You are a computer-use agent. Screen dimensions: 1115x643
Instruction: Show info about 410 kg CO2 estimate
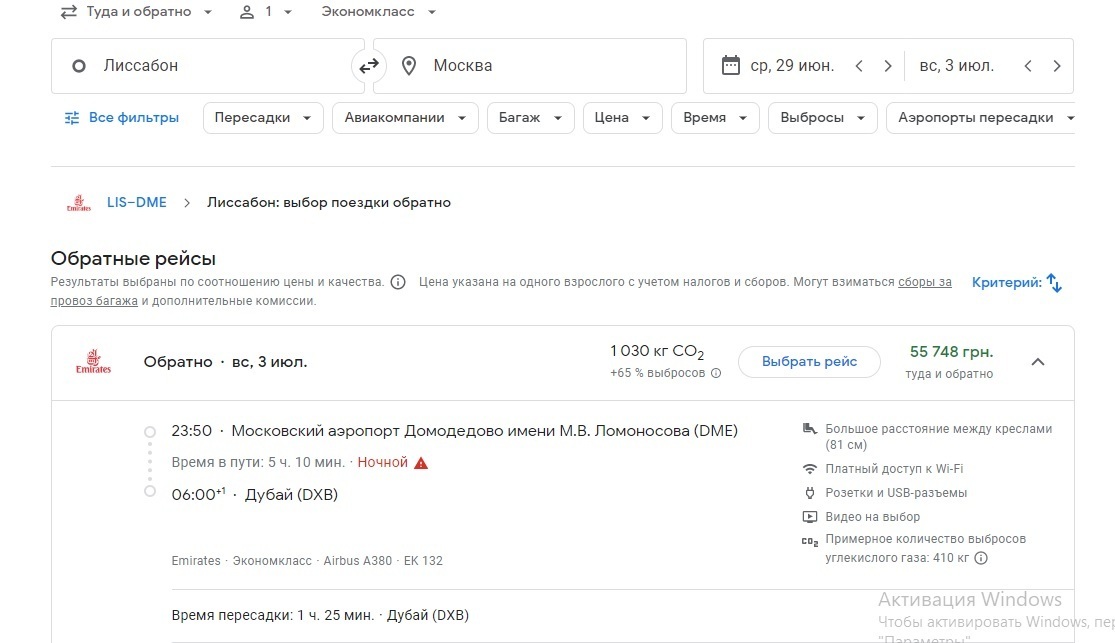coord(981,558)
